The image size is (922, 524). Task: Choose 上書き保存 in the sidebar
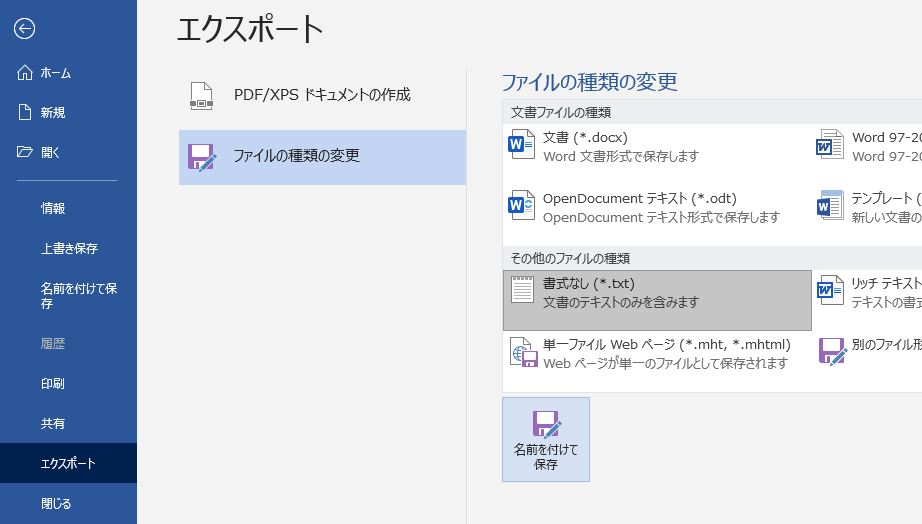coord(68,248)
